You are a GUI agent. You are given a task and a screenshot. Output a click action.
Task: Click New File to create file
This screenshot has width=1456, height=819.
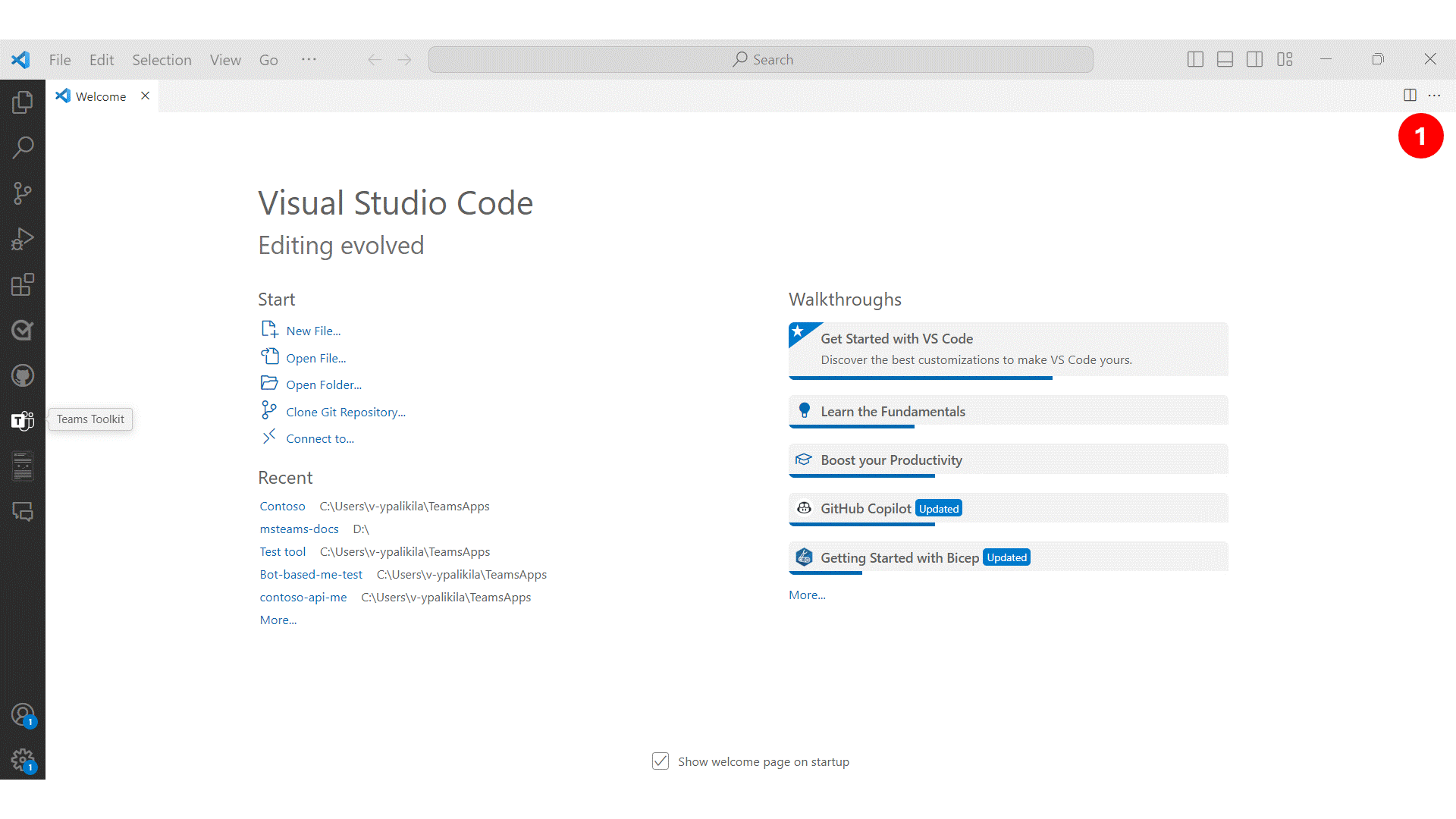313,330
